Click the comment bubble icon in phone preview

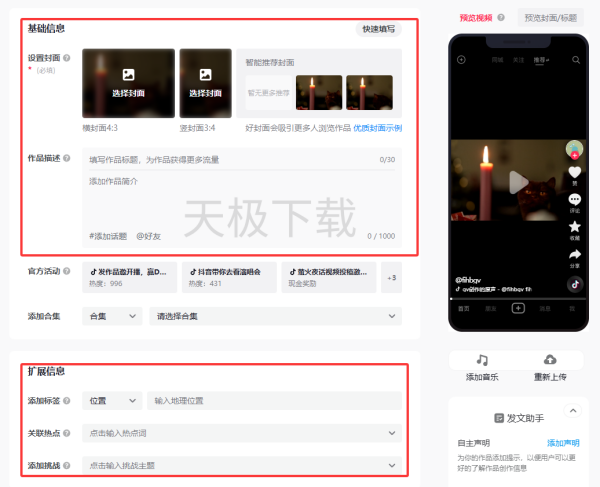pyautogui.click(x=574, y=200)
